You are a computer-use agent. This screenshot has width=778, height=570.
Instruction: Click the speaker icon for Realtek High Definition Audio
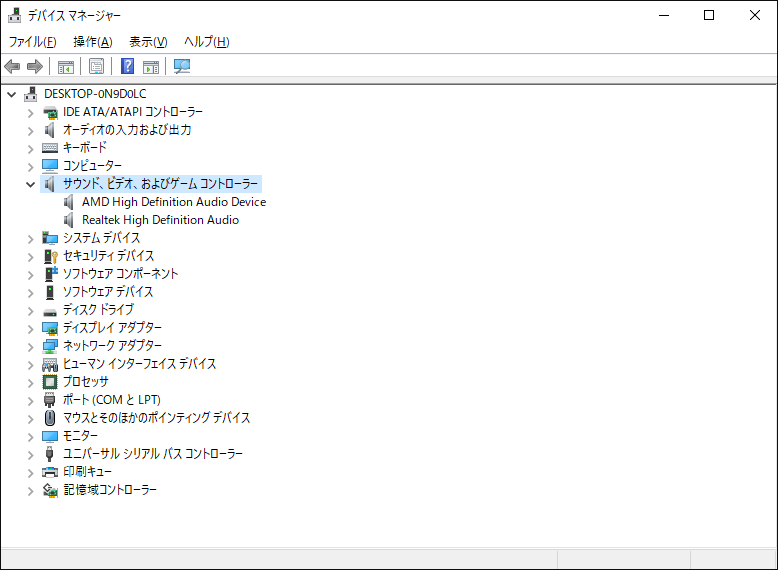pos(69,220)
